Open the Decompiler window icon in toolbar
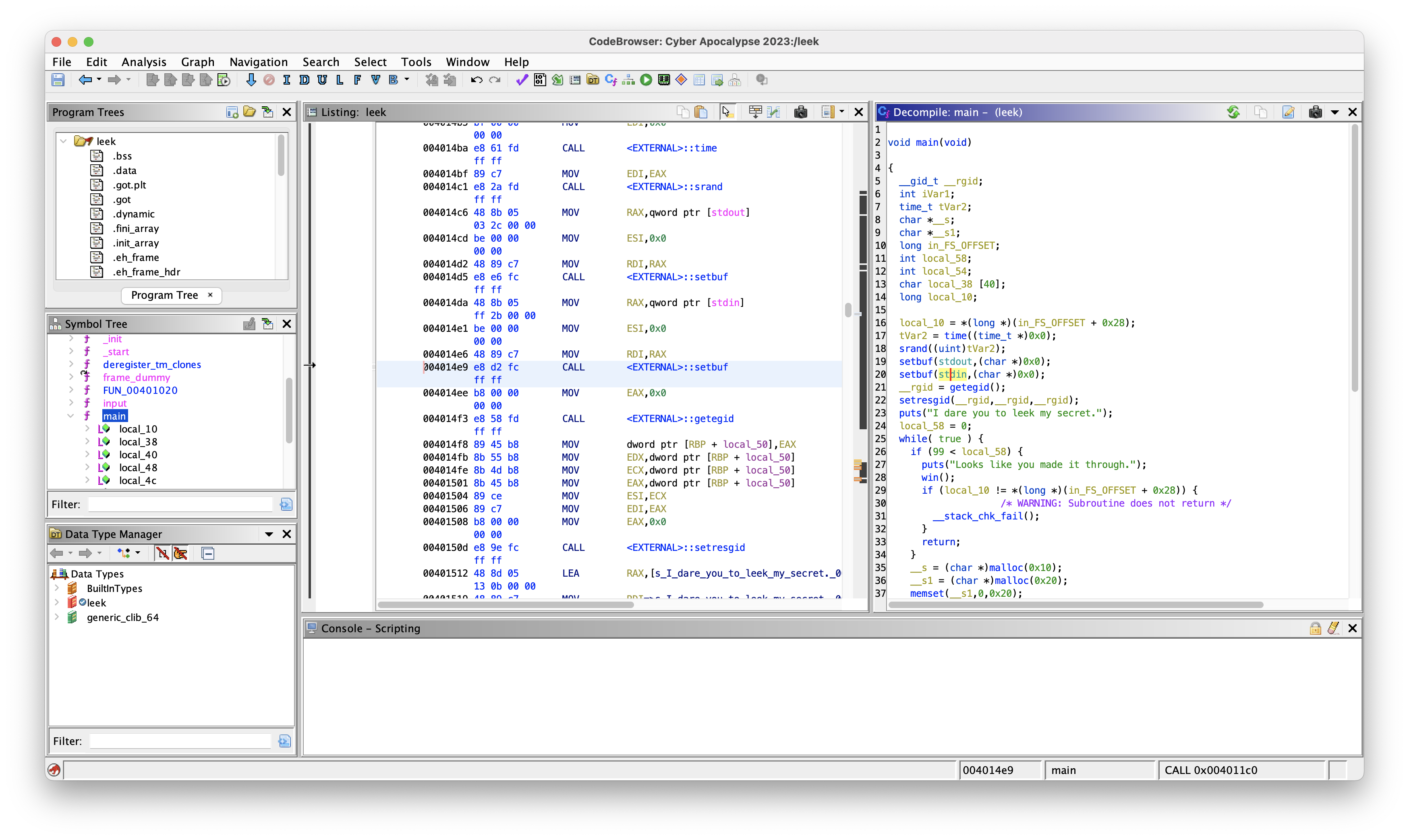 pyautogui.click(x=610, y=81)
